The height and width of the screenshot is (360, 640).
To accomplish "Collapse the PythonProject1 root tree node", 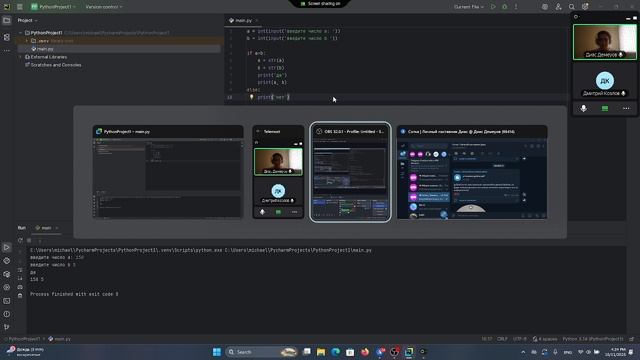I will point(20,33).
